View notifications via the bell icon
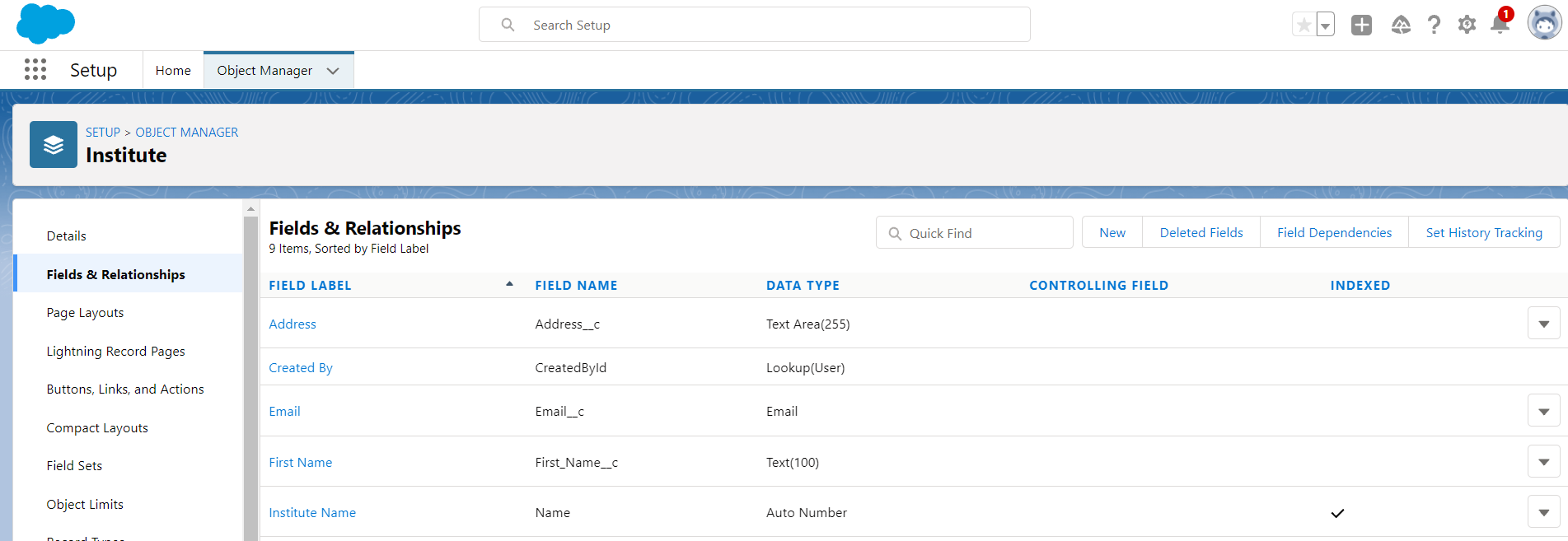This screenshot has height=541, width=1568. (1500, 25)
